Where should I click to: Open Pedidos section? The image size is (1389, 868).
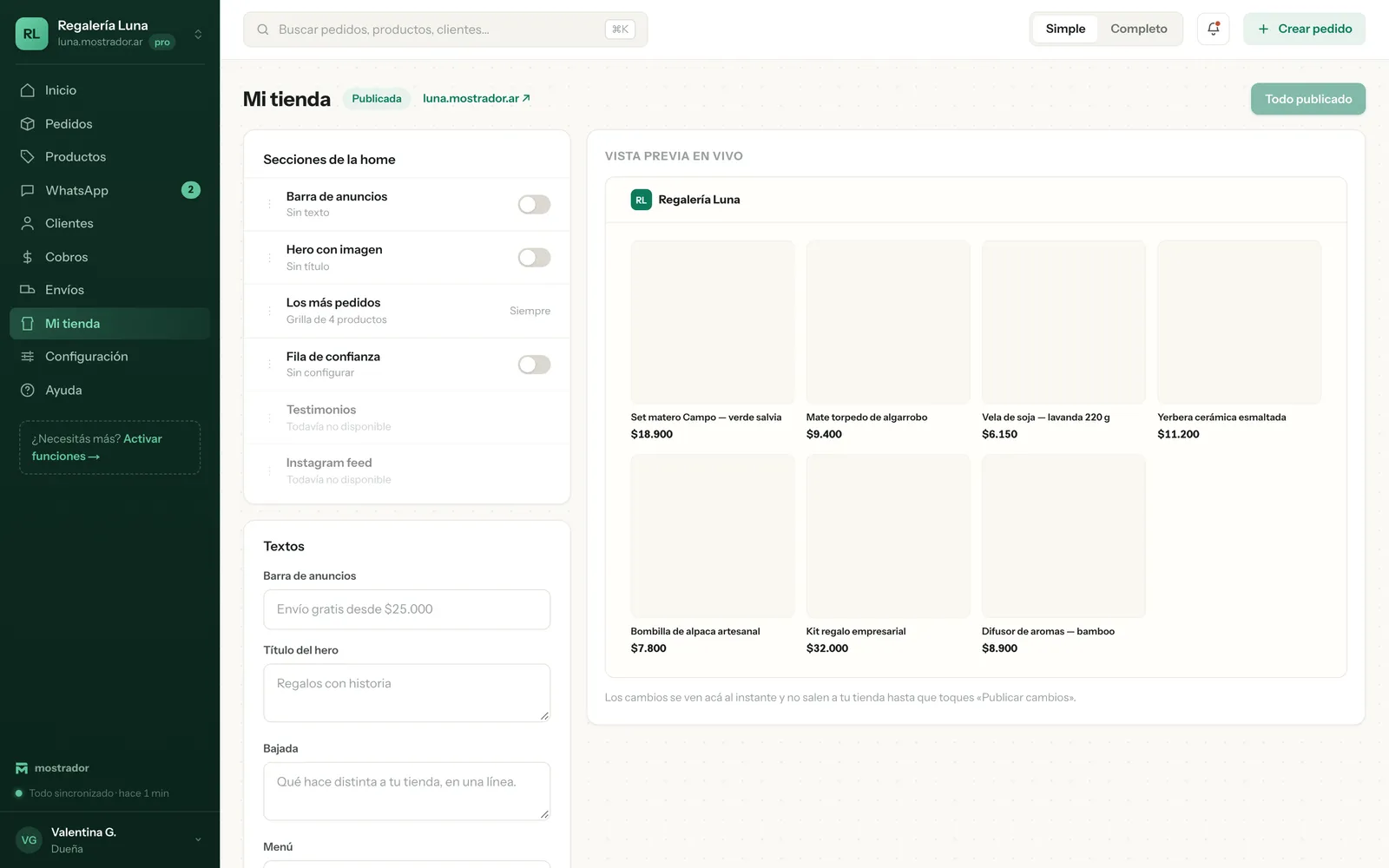109,124
